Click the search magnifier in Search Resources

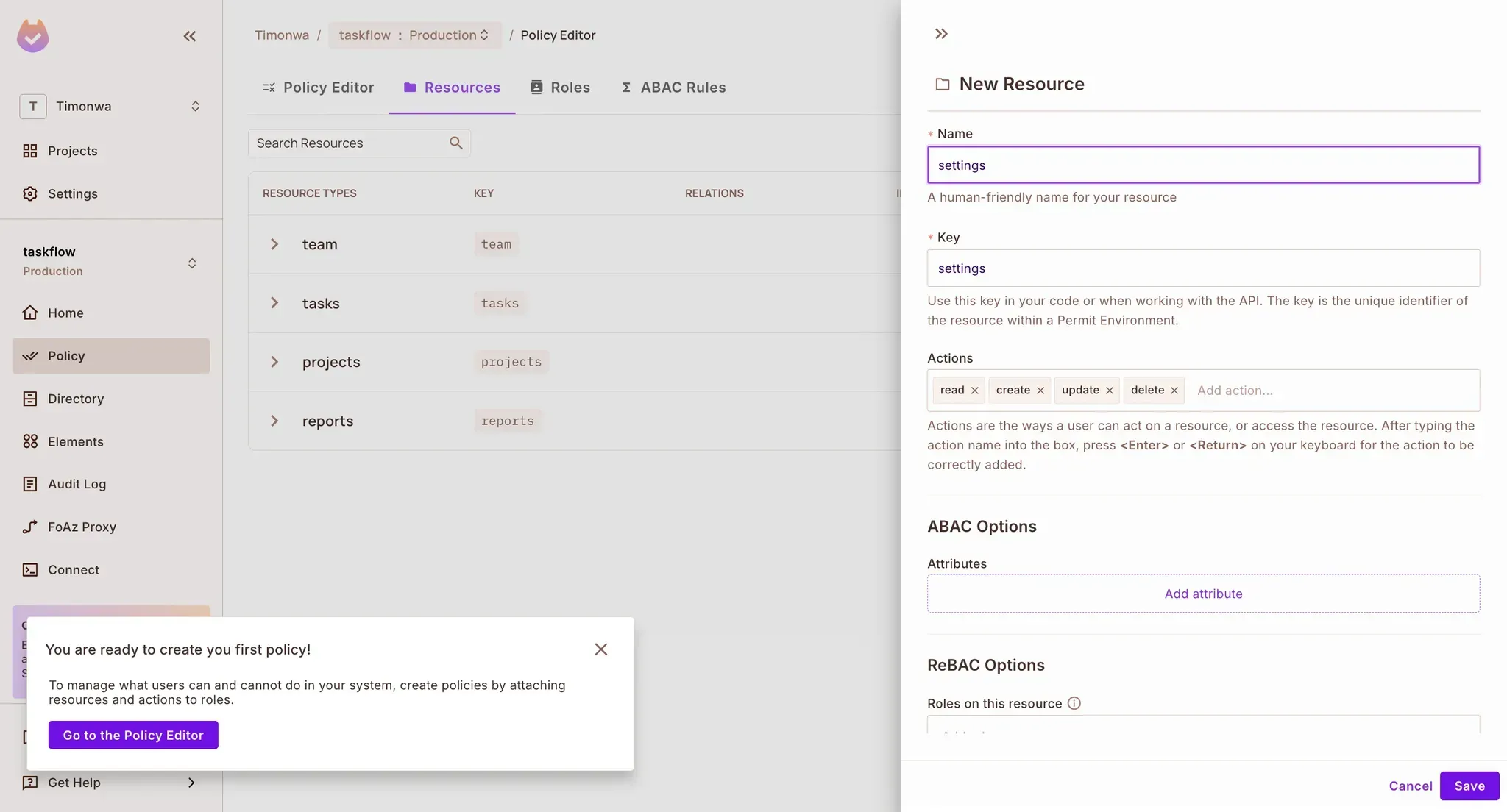tap(455, 143)
